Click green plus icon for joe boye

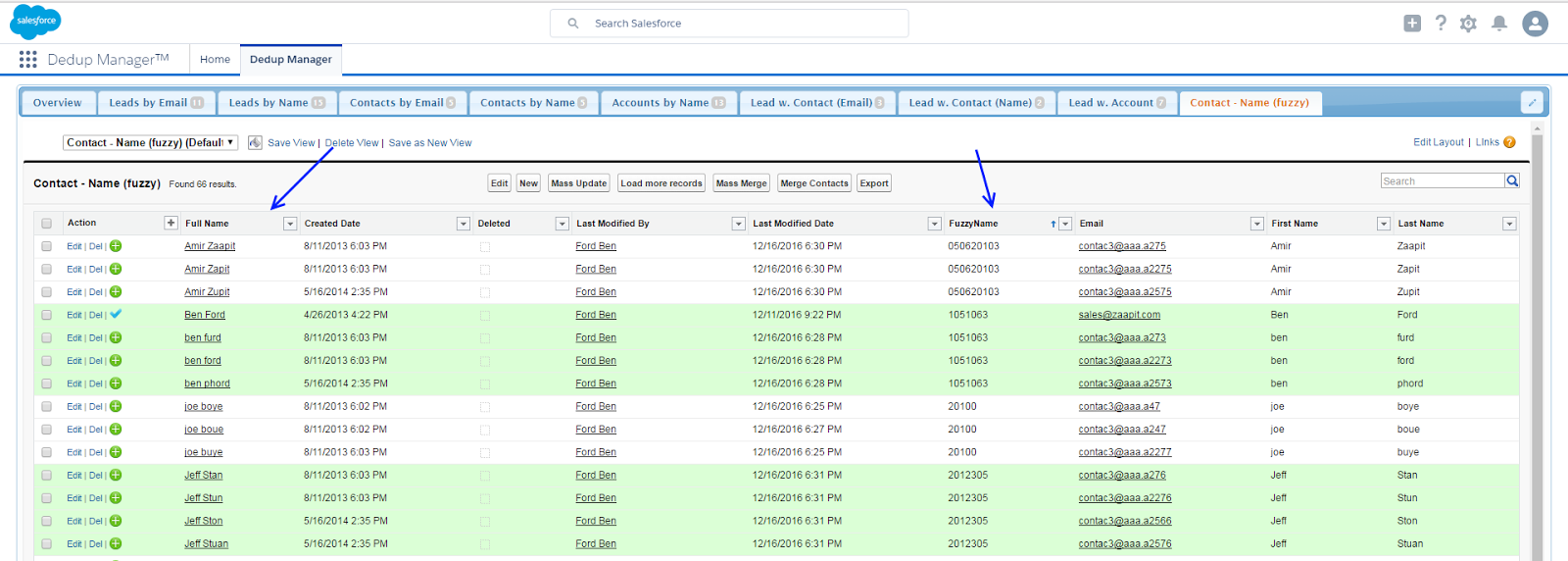tap(116, 406)
